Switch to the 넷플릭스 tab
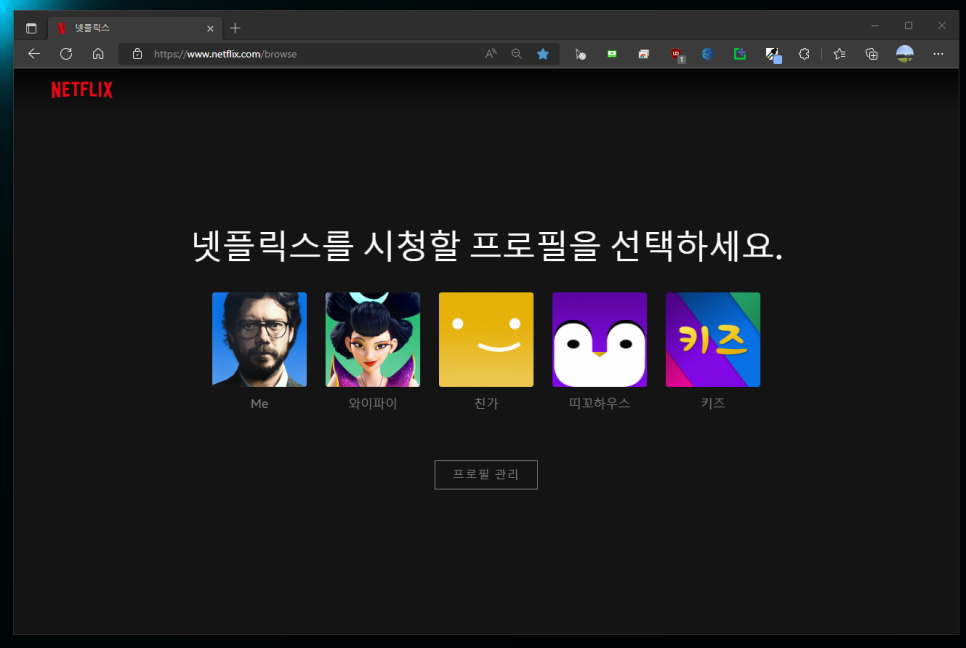 (x=134, y=28)
